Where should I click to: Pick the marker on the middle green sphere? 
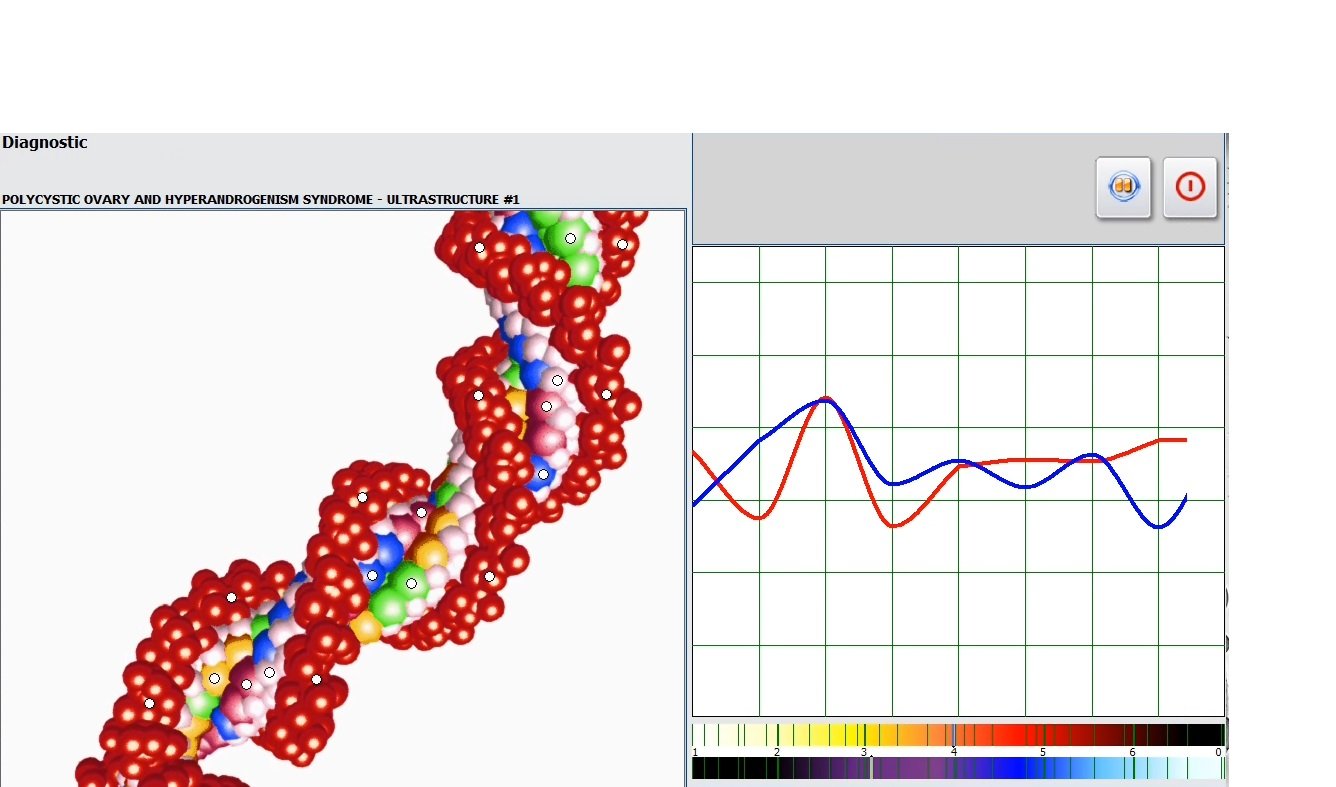click(x=411, y=583)
